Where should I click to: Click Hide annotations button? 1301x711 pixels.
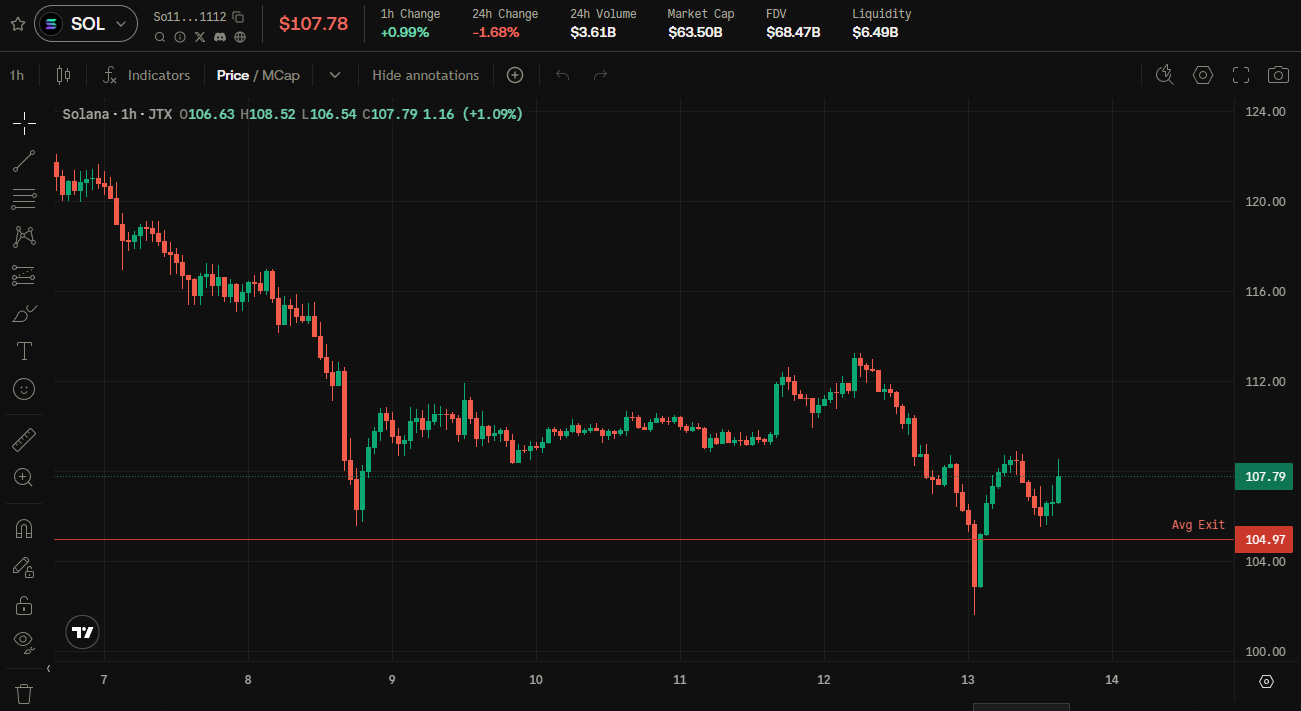click(x=426, y=75)
